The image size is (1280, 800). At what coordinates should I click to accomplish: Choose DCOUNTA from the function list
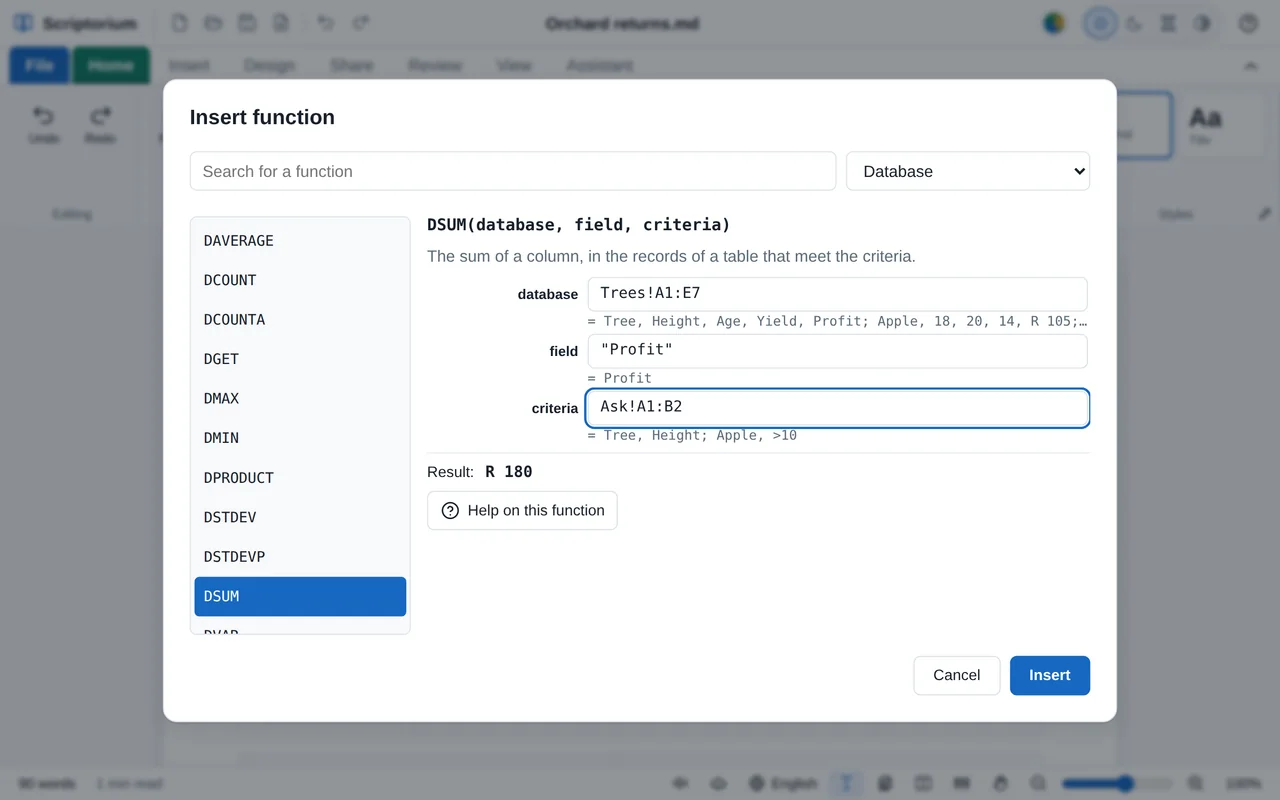click(x=300, y=320)
